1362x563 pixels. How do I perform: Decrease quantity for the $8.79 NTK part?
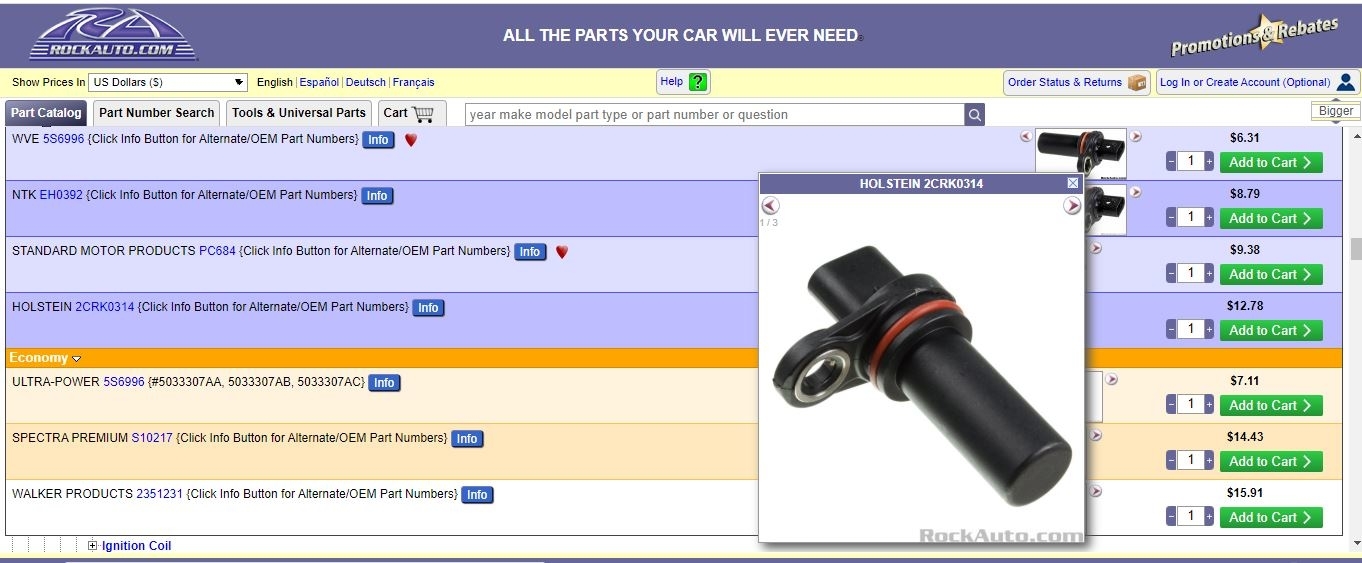1172,218
